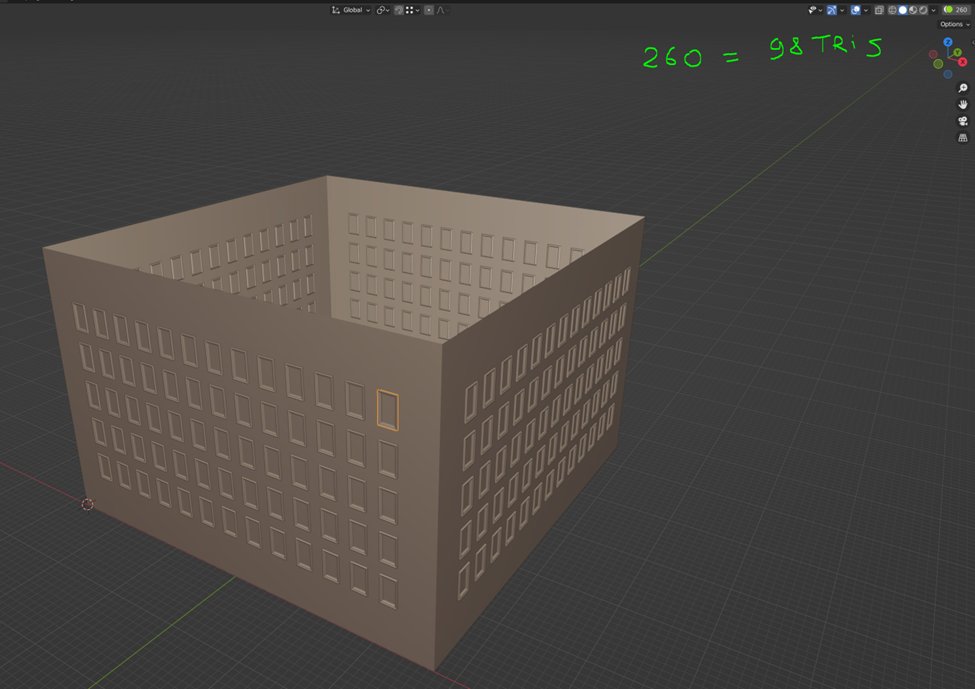
Task: Toggle the camera view icon
Action: (963, 121)
